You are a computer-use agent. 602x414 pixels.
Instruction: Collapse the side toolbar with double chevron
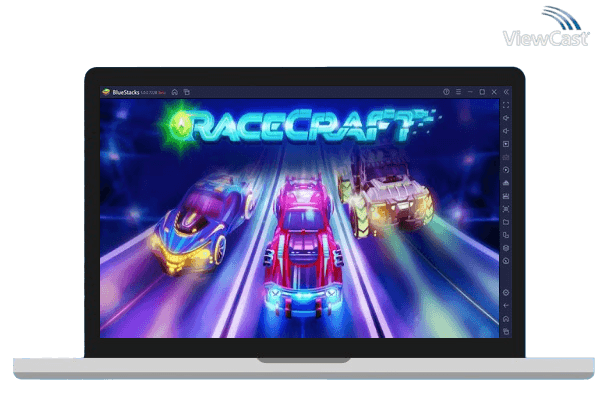[506, 92]
